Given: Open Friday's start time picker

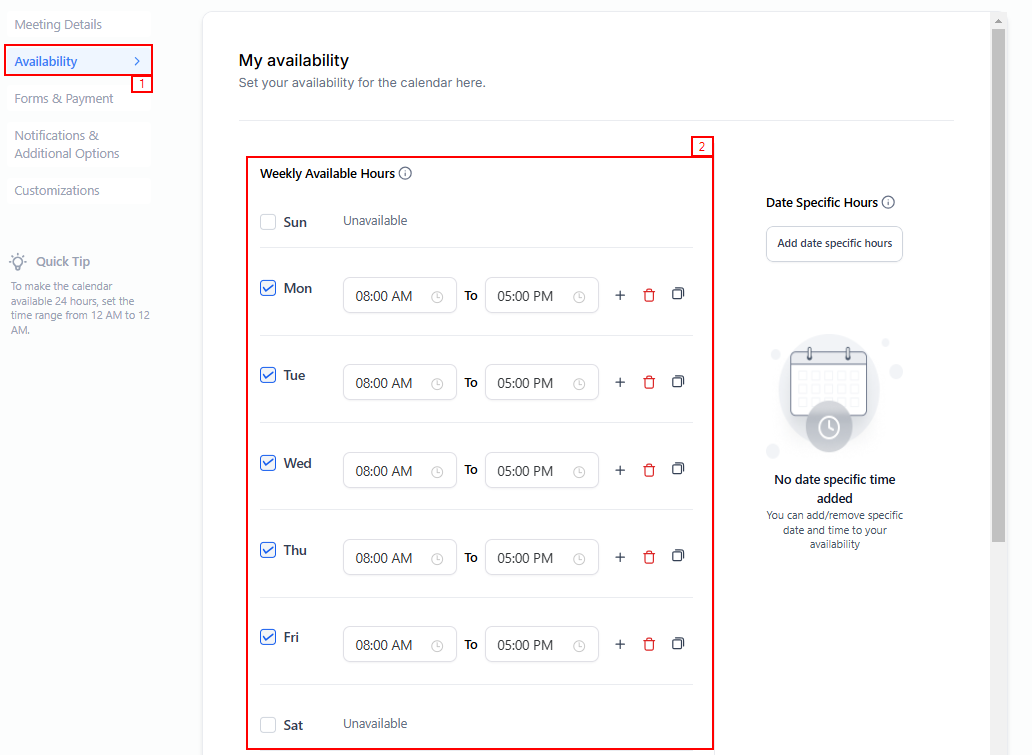Looking at the screenshot, I should click(x=399, y=645).
